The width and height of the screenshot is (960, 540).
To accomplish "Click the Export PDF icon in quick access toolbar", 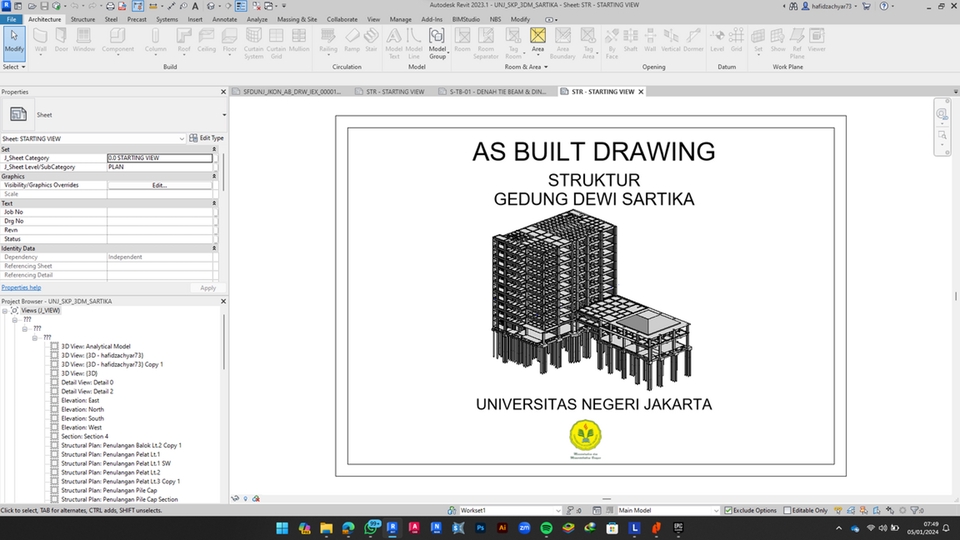I will tap(122, 6).
